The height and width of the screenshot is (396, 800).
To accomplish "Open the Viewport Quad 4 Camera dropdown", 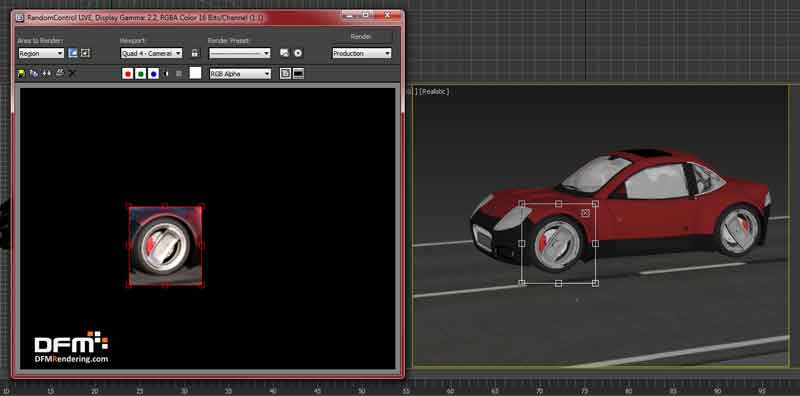I will pyautogui.click(x=152, y=53).
